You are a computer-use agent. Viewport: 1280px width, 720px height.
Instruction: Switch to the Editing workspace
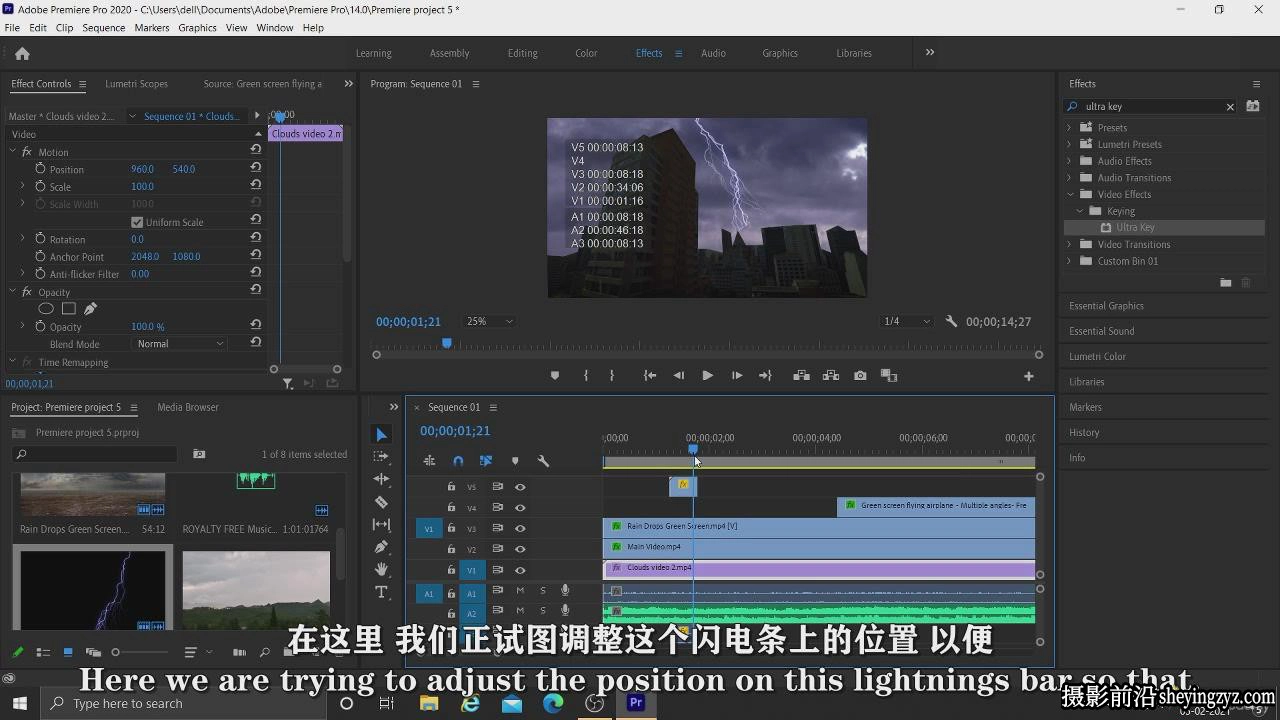(x=522, y=53)
